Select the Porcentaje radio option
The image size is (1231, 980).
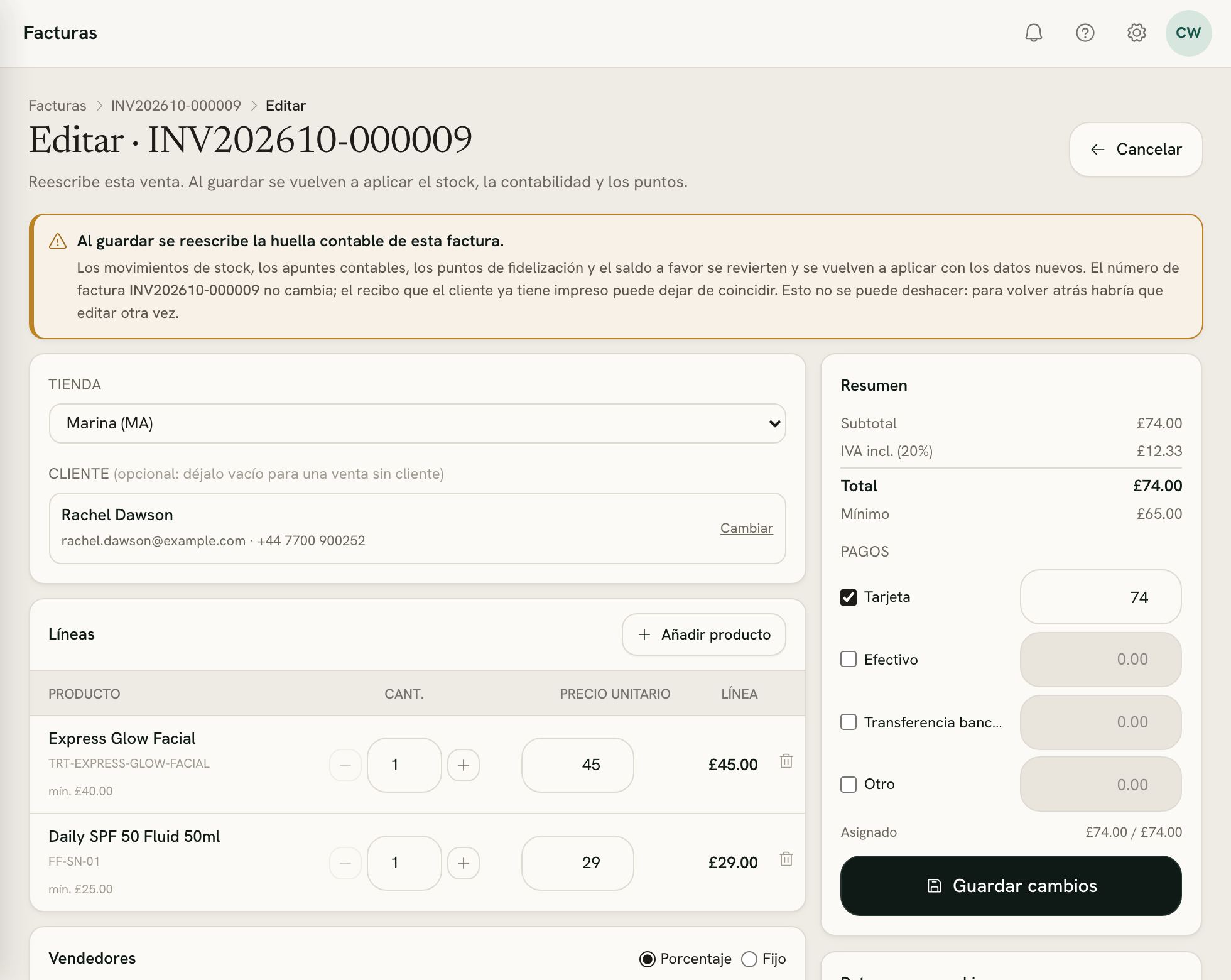[x=647, y=959]
